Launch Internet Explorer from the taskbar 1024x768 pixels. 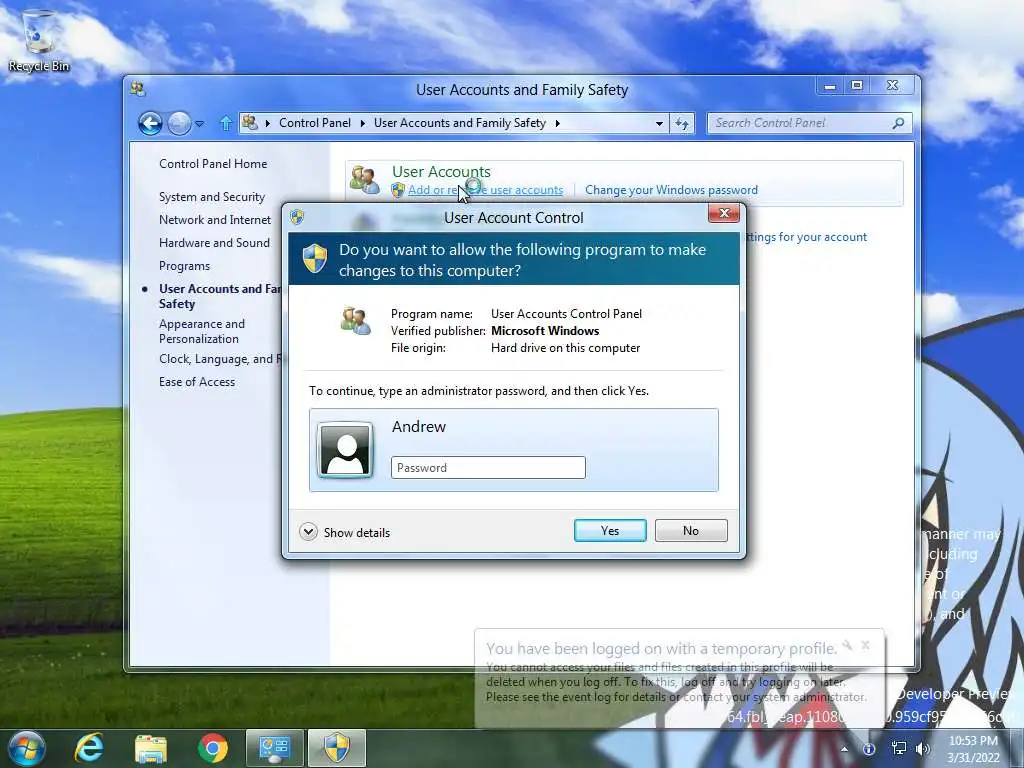[x=89, y=748]
